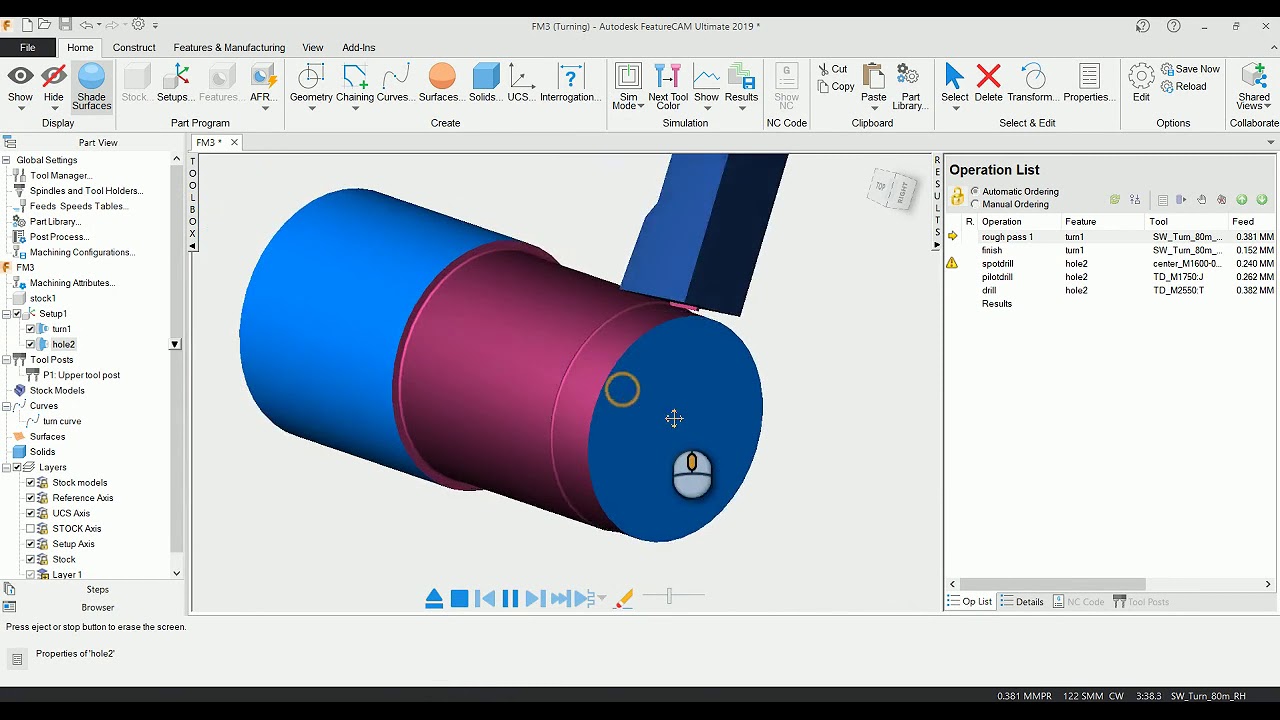1280x720 pixels.
Task: Open the Solids creation tool
Action: click(486, 84)
